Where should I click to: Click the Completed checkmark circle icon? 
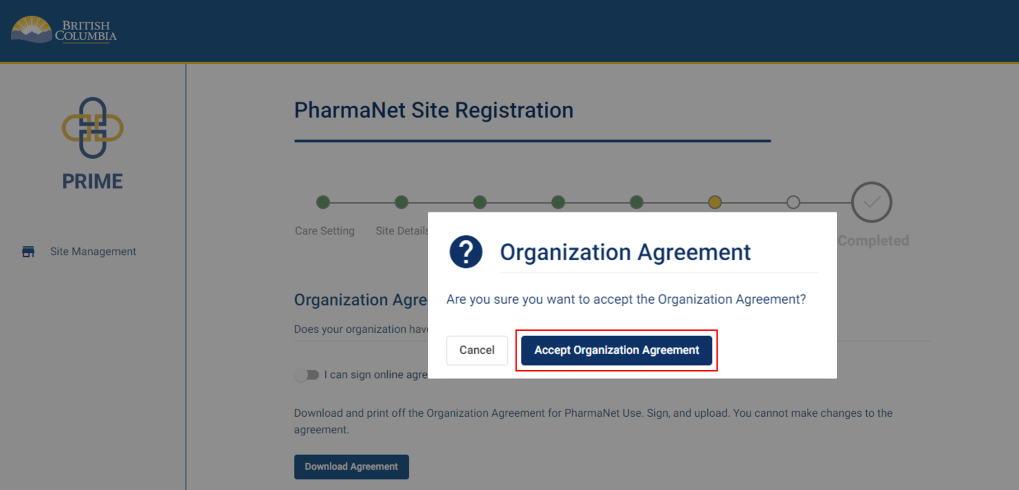871,202
